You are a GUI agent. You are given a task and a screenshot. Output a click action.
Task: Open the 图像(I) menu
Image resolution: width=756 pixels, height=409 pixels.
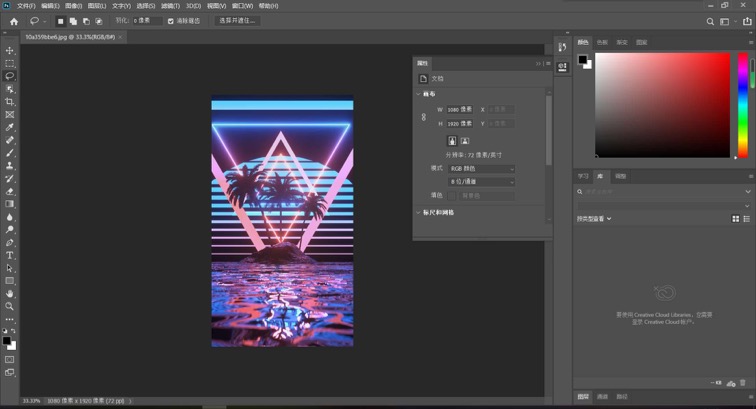click(x=73, y=6)
